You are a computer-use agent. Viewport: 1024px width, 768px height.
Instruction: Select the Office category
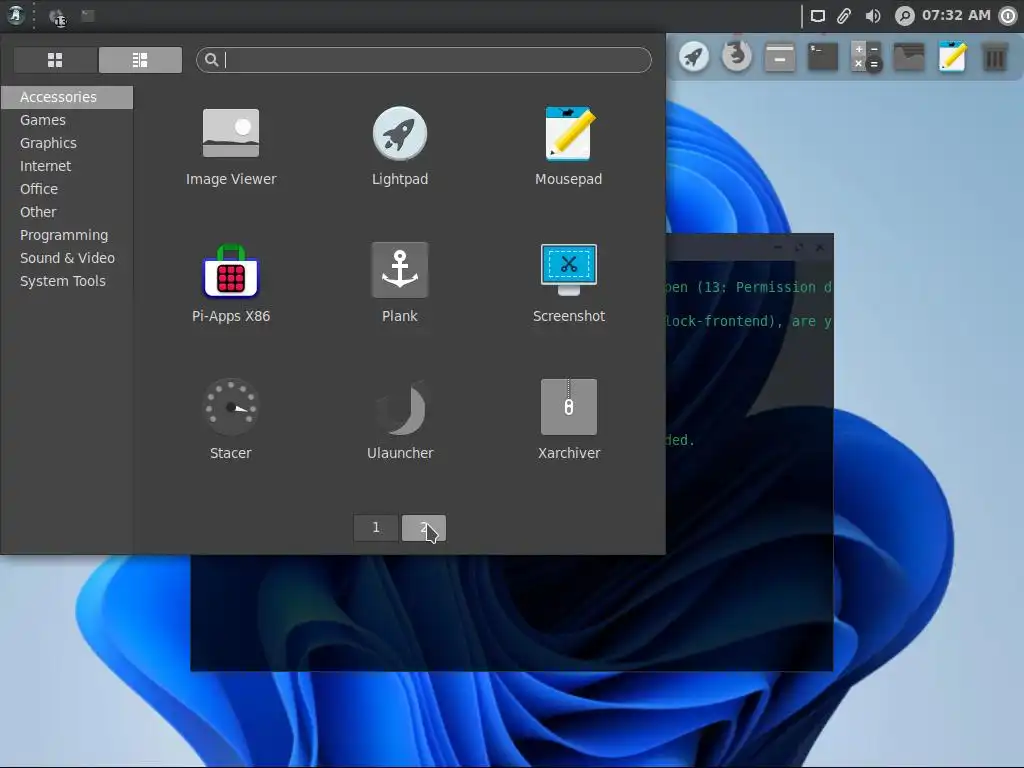[x=67, y=189]
